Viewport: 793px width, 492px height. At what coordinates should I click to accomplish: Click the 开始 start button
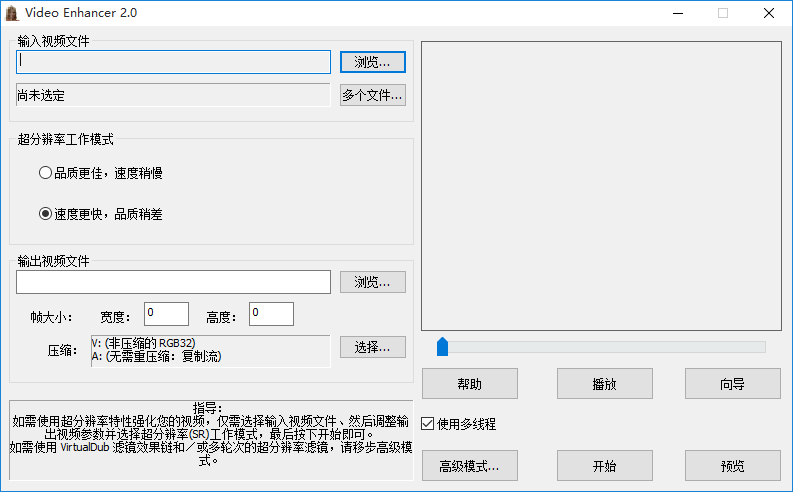pyautogui.click(x=605, y=466)
